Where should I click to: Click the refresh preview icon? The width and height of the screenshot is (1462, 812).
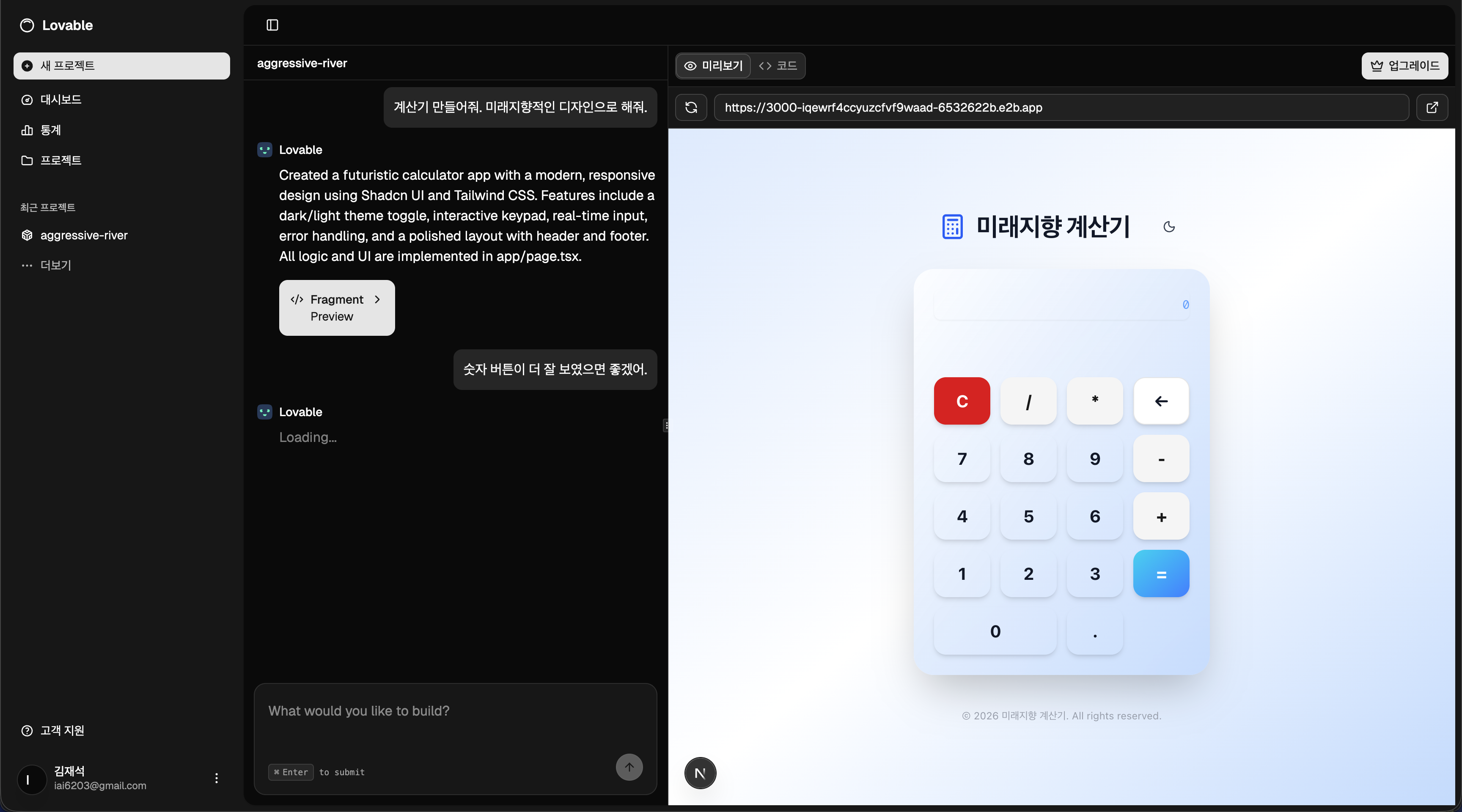click(691, 107)
